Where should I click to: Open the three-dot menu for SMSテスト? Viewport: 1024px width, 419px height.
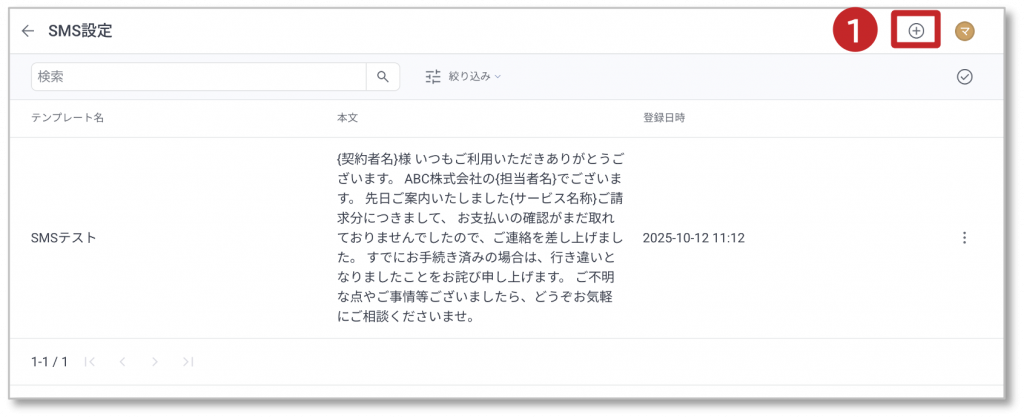[x=964, y=238]
